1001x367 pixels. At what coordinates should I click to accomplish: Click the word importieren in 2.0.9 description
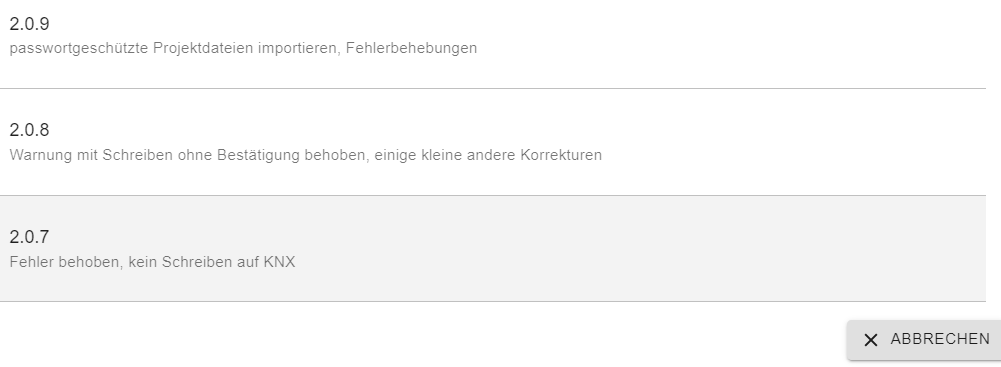299,49
